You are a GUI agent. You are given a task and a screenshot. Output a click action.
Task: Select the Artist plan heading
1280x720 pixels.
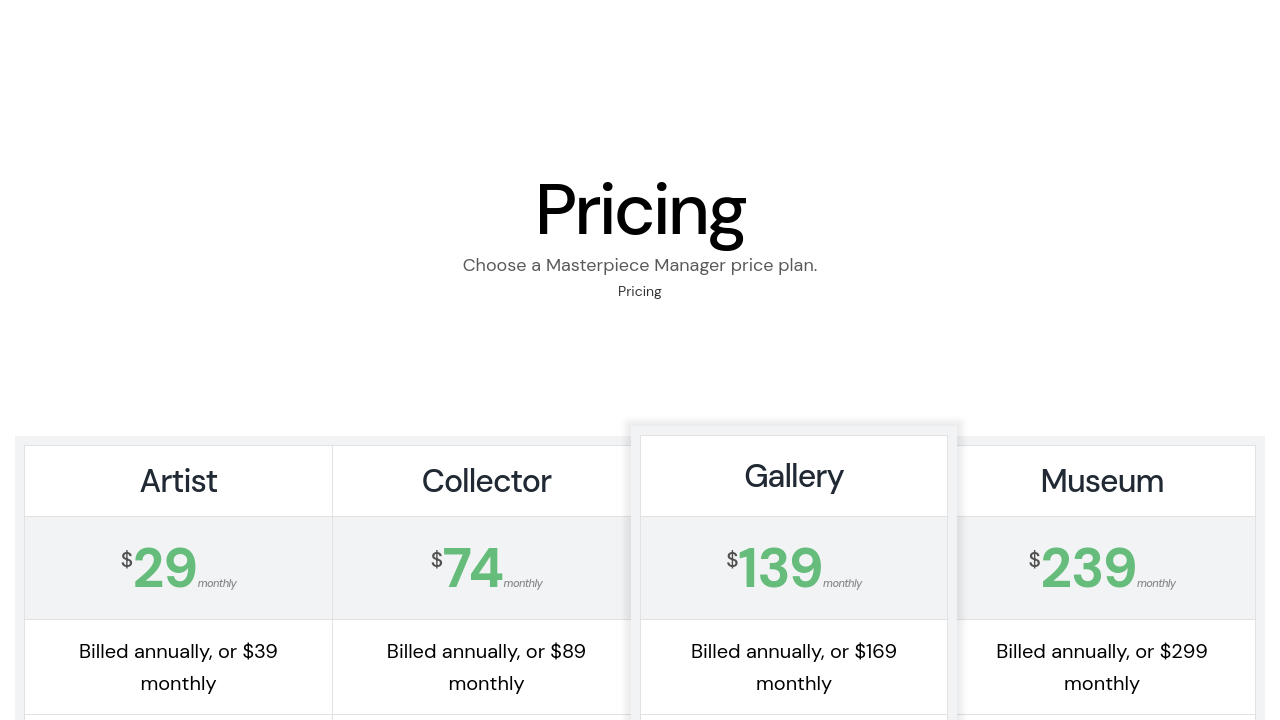178,481
